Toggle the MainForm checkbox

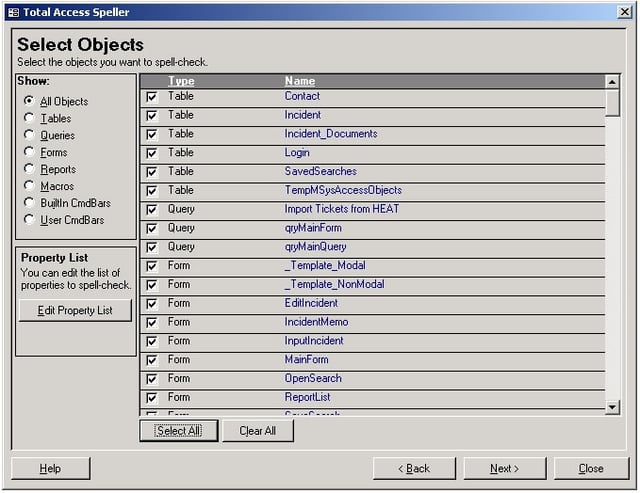coord(152,360)
